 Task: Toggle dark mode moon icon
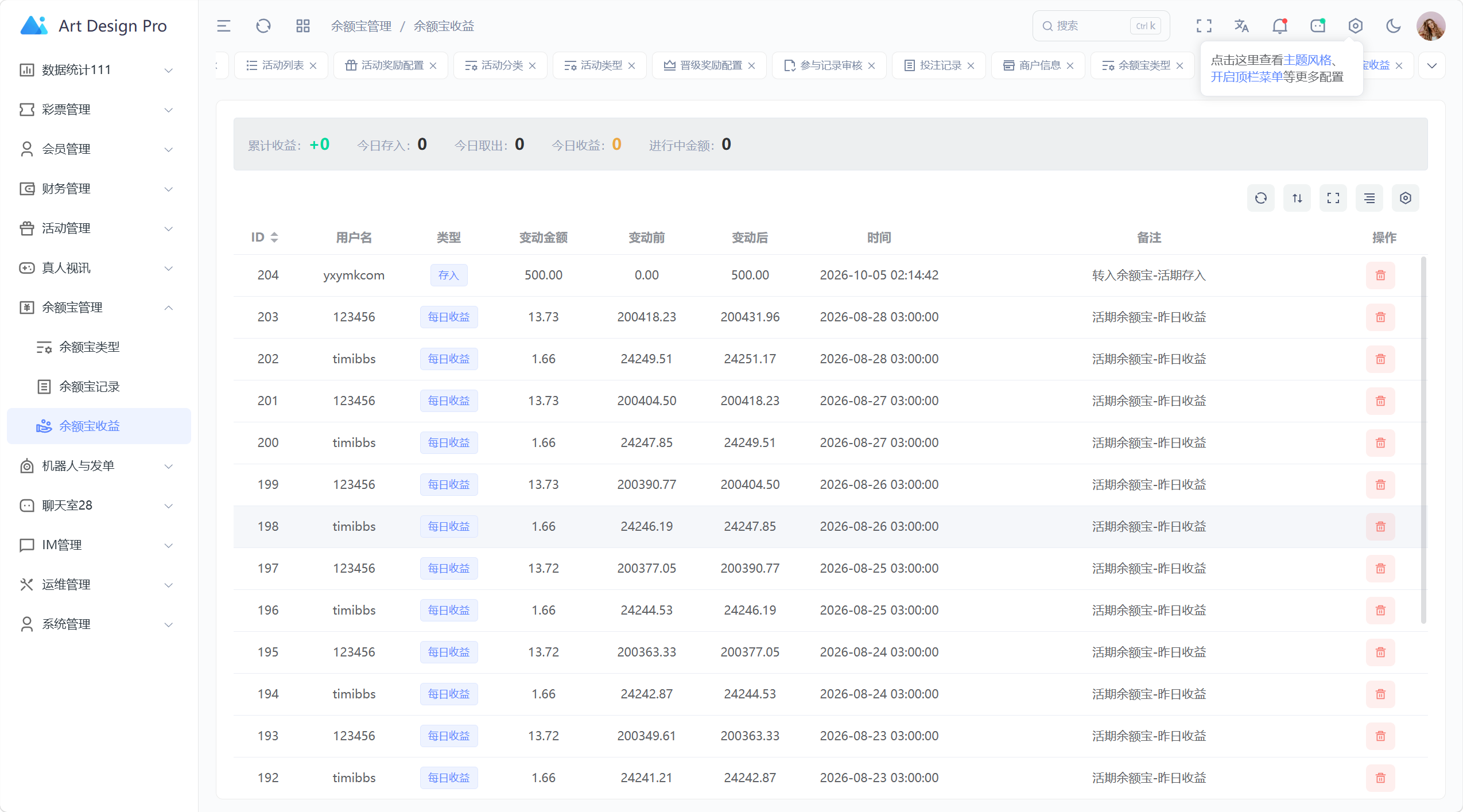[x=1394, y=26]
